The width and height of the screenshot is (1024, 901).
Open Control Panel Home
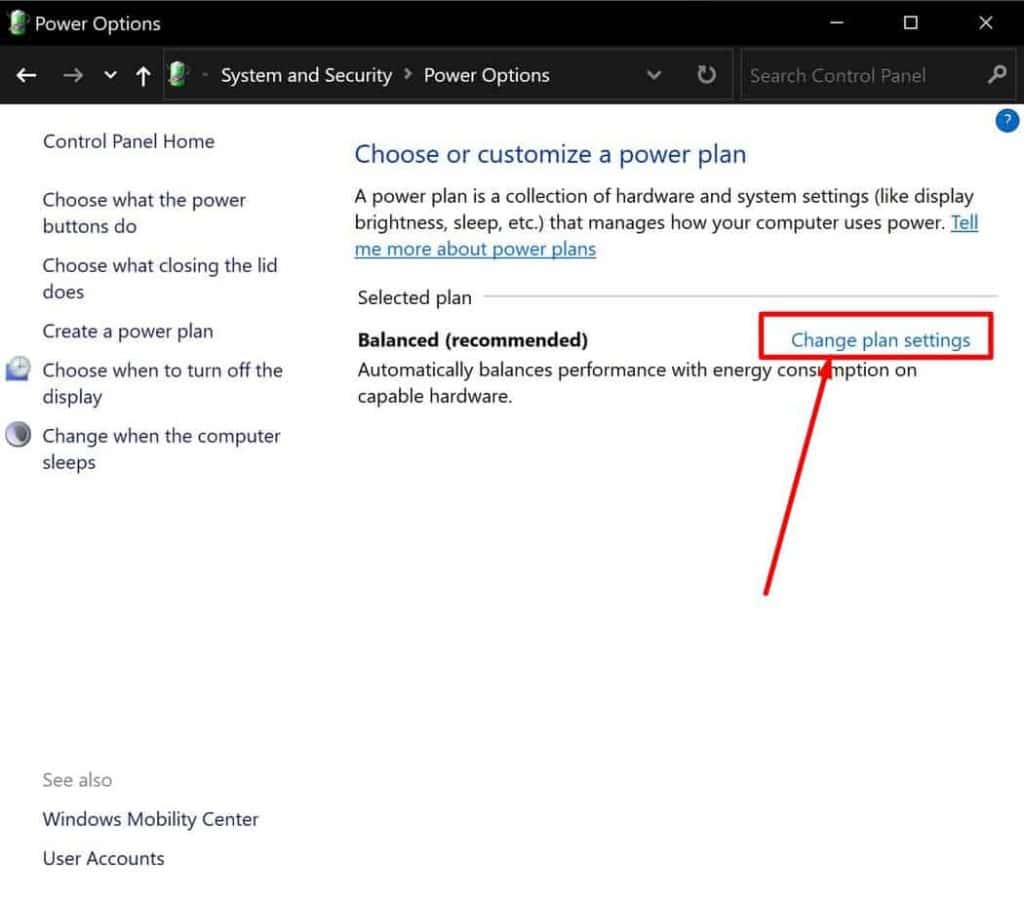tap(128, 141)
